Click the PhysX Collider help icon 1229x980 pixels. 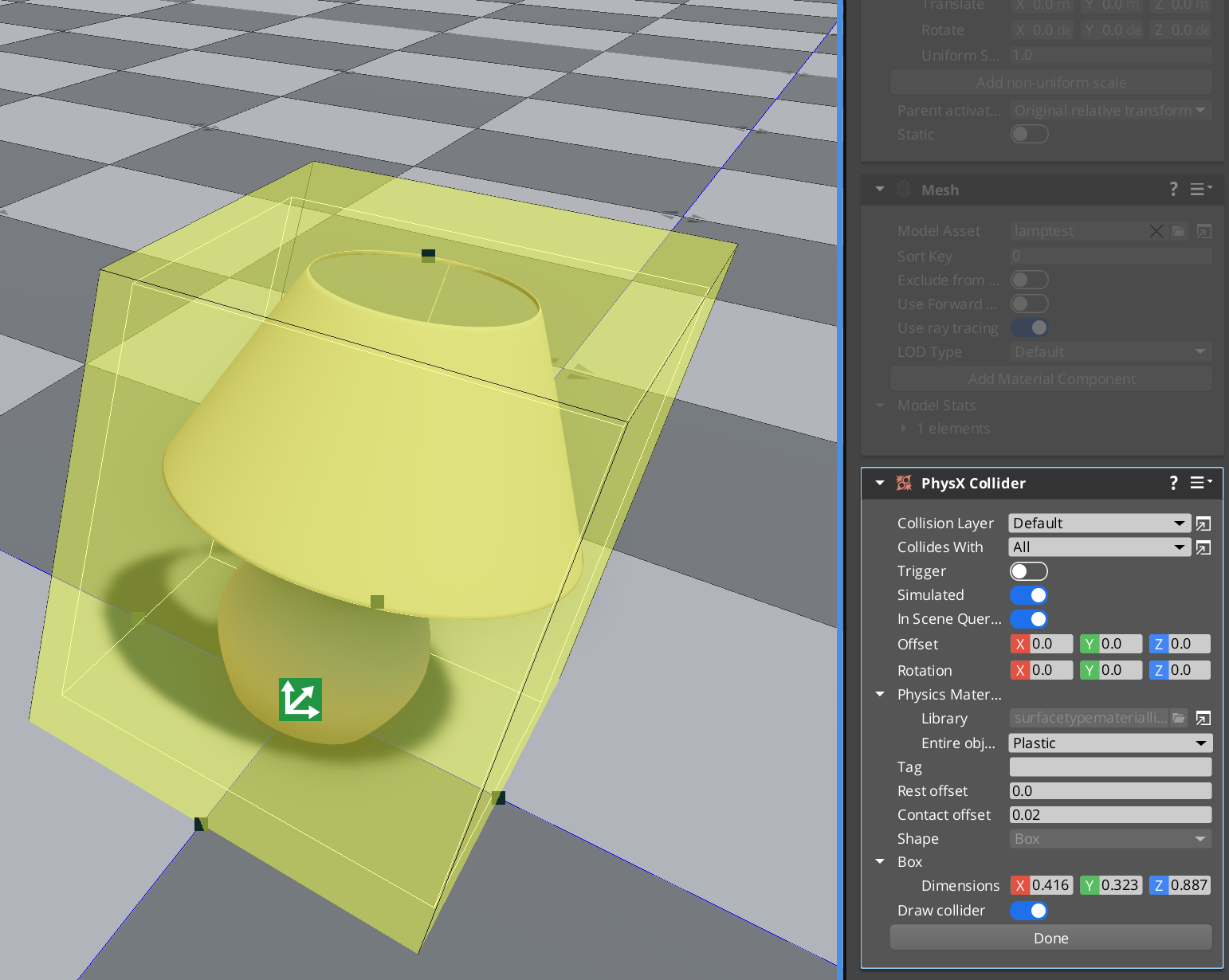coord(1173,483)
